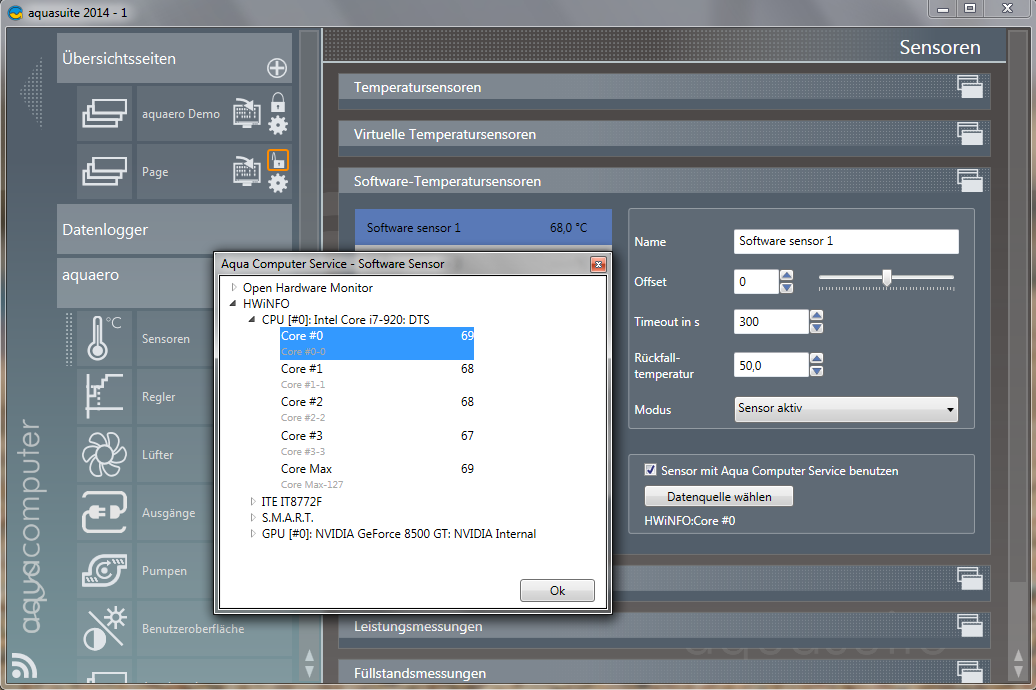Open the Modus dropdown showing Sensor aktiv
The image size is (1036, 690).
pos(846,409)
